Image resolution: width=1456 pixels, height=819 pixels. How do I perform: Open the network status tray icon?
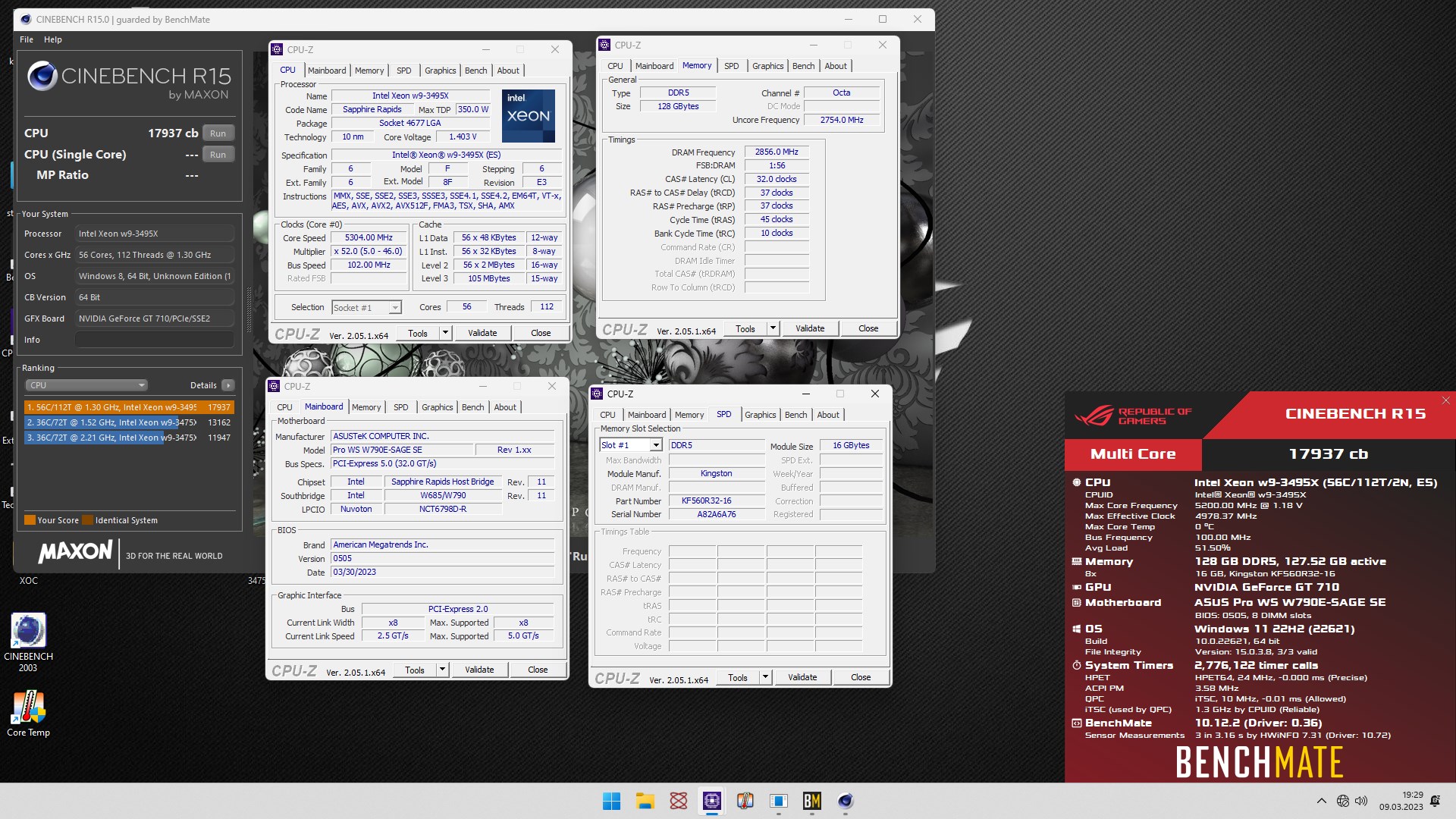[x=1343, y=801]
